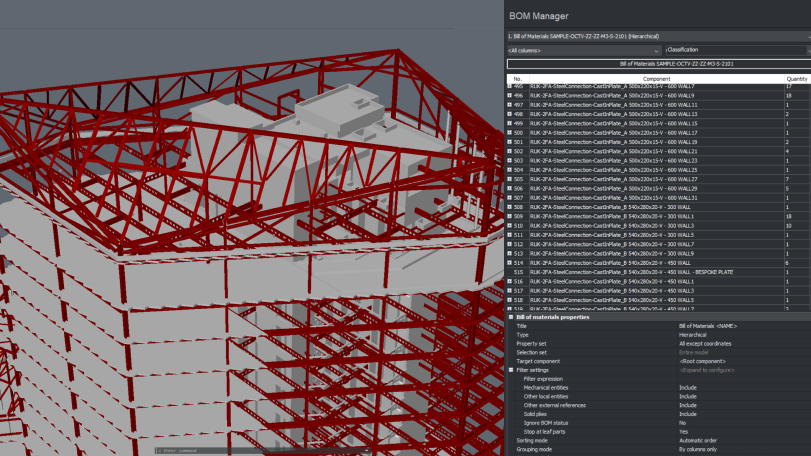
Task: Select the Bill of Materials SAMPLE-OCTV table title bar
Action: (659, 64)
